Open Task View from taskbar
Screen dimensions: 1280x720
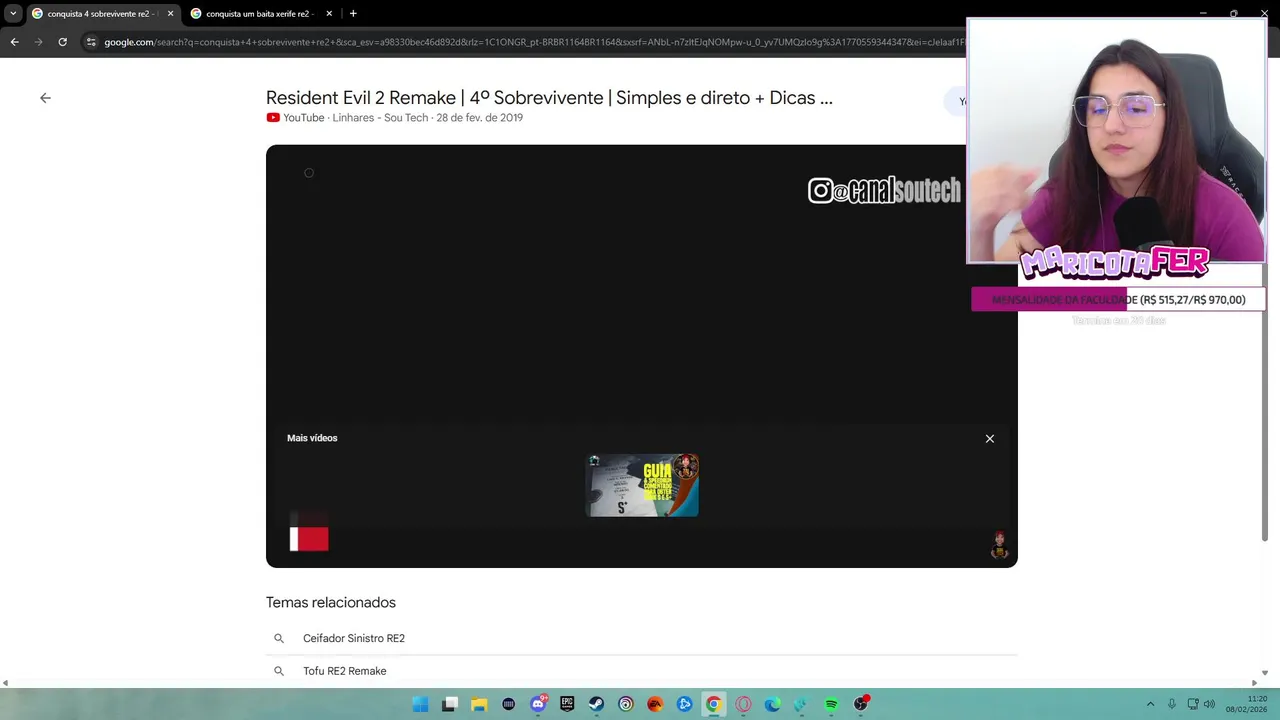[450, 704]
